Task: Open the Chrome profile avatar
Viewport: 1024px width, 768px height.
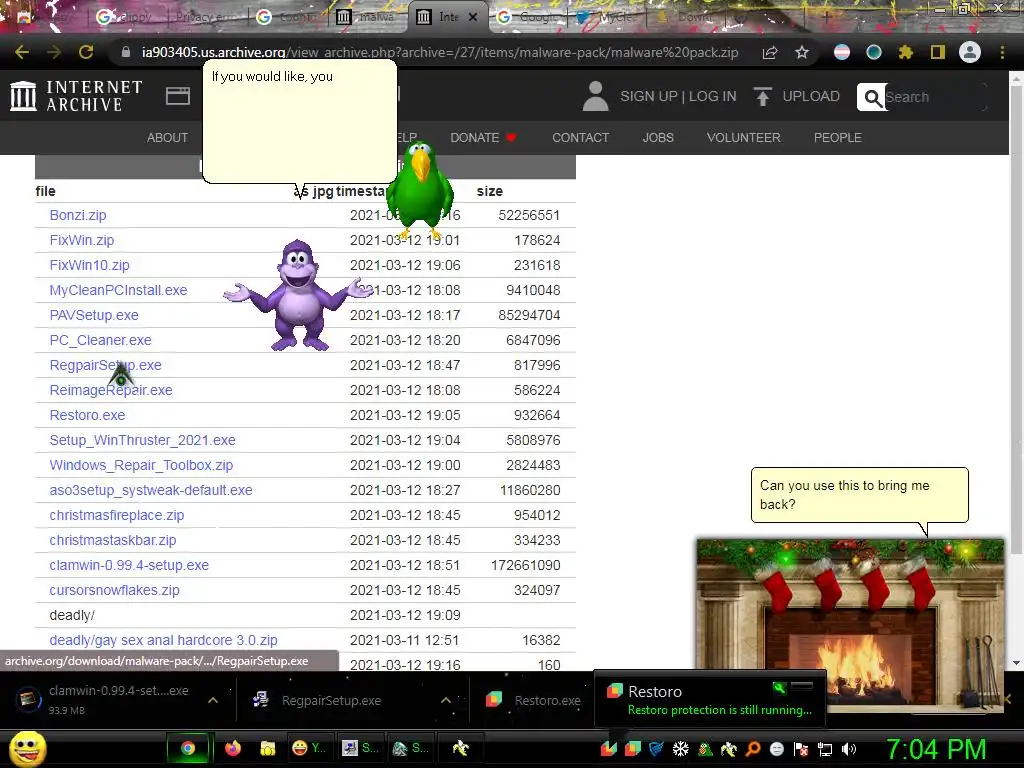Action: click(x=970, y=52)
